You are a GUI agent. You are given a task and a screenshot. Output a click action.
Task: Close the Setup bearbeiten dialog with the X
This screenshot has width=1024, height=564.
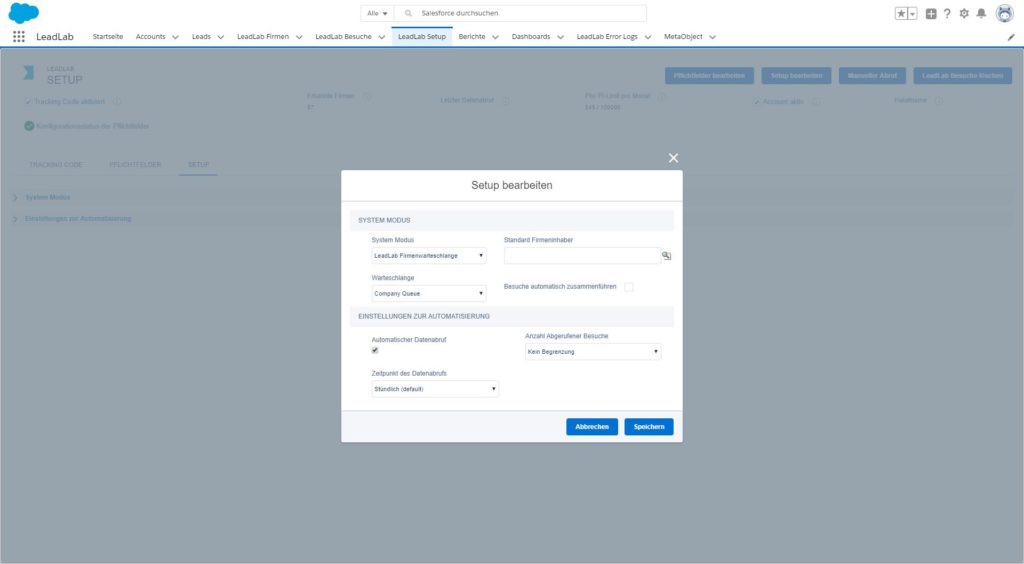(x=673, y=158)
